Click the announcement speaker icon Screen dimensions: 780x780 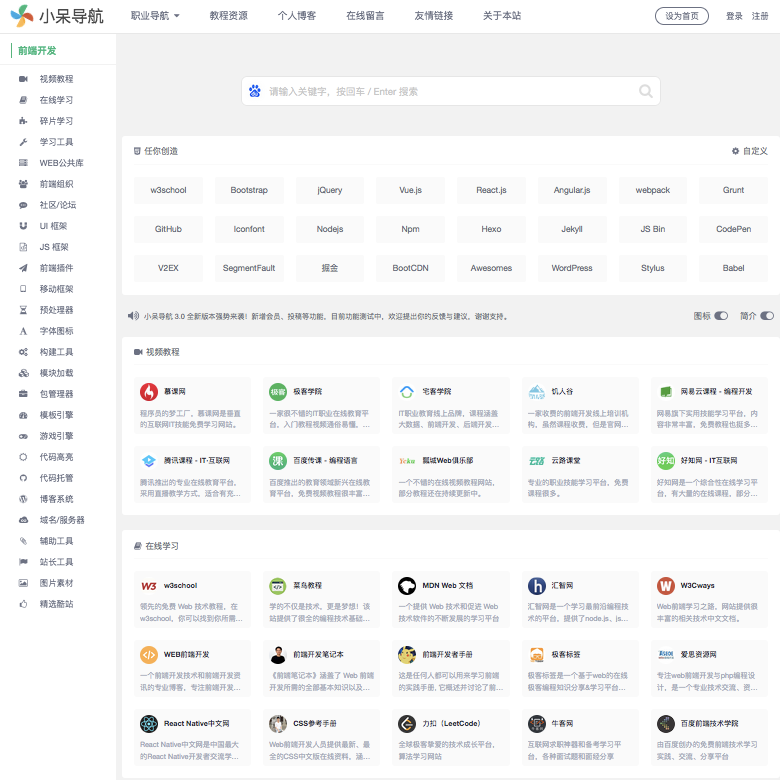[x=133, y=316]
